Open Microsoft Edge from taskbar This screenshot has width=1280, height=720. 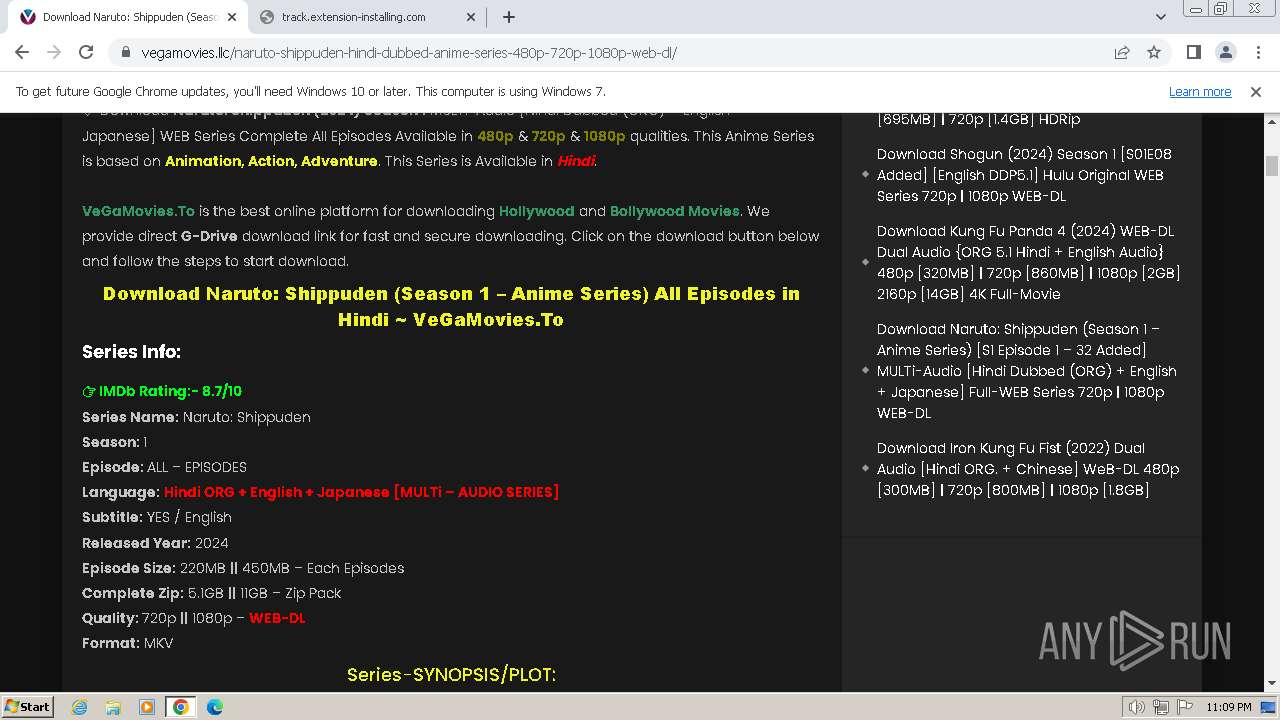tap(215, 707)
